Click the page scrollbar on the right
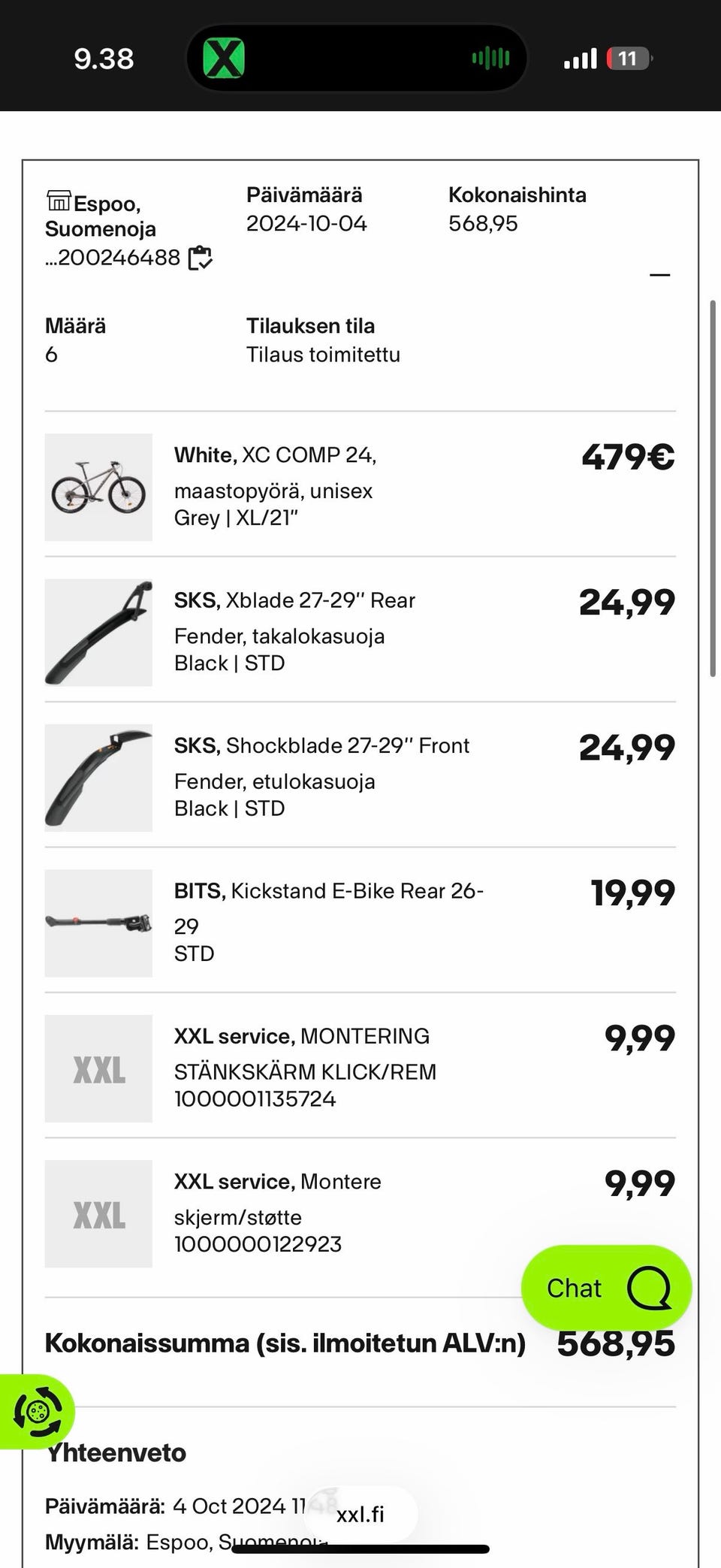721x1568 pixels. (x=713, y=488)
